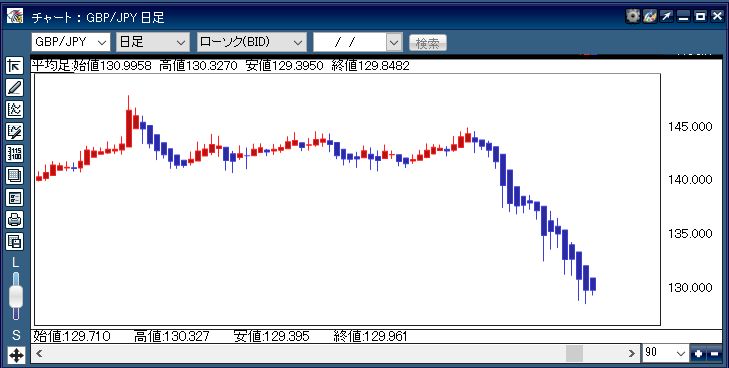Click the price scale ruler icon
The width and height of the screenshot is (729, 368).
15,153
